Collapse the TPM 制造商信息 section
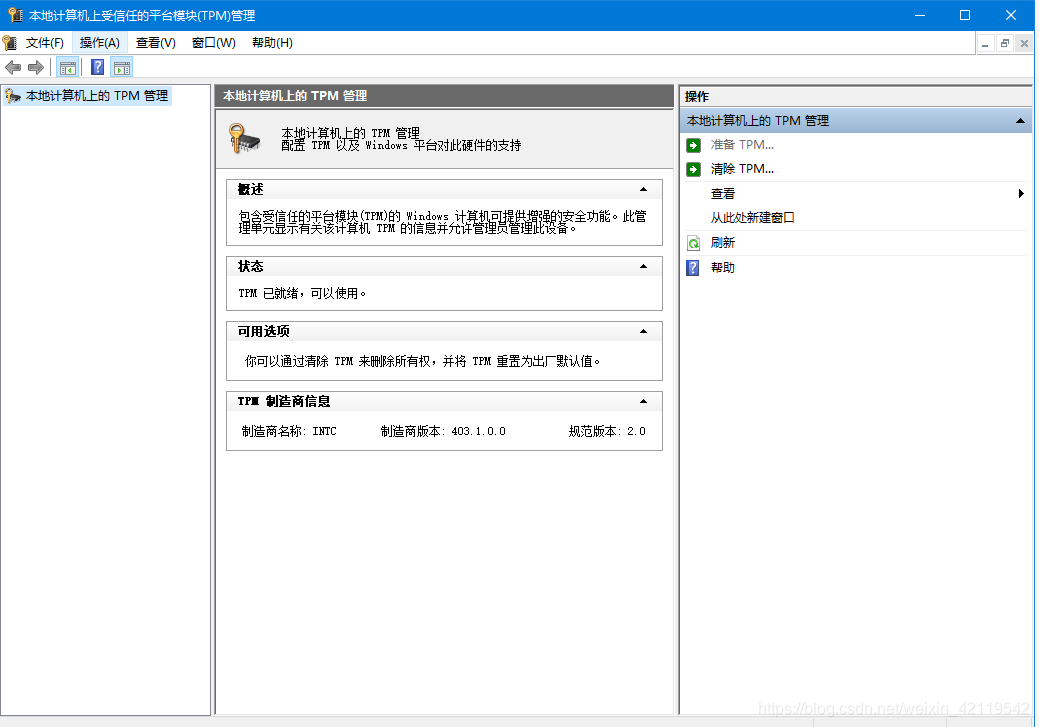The width and height of the screenshot is (1039, 727). 643,402
